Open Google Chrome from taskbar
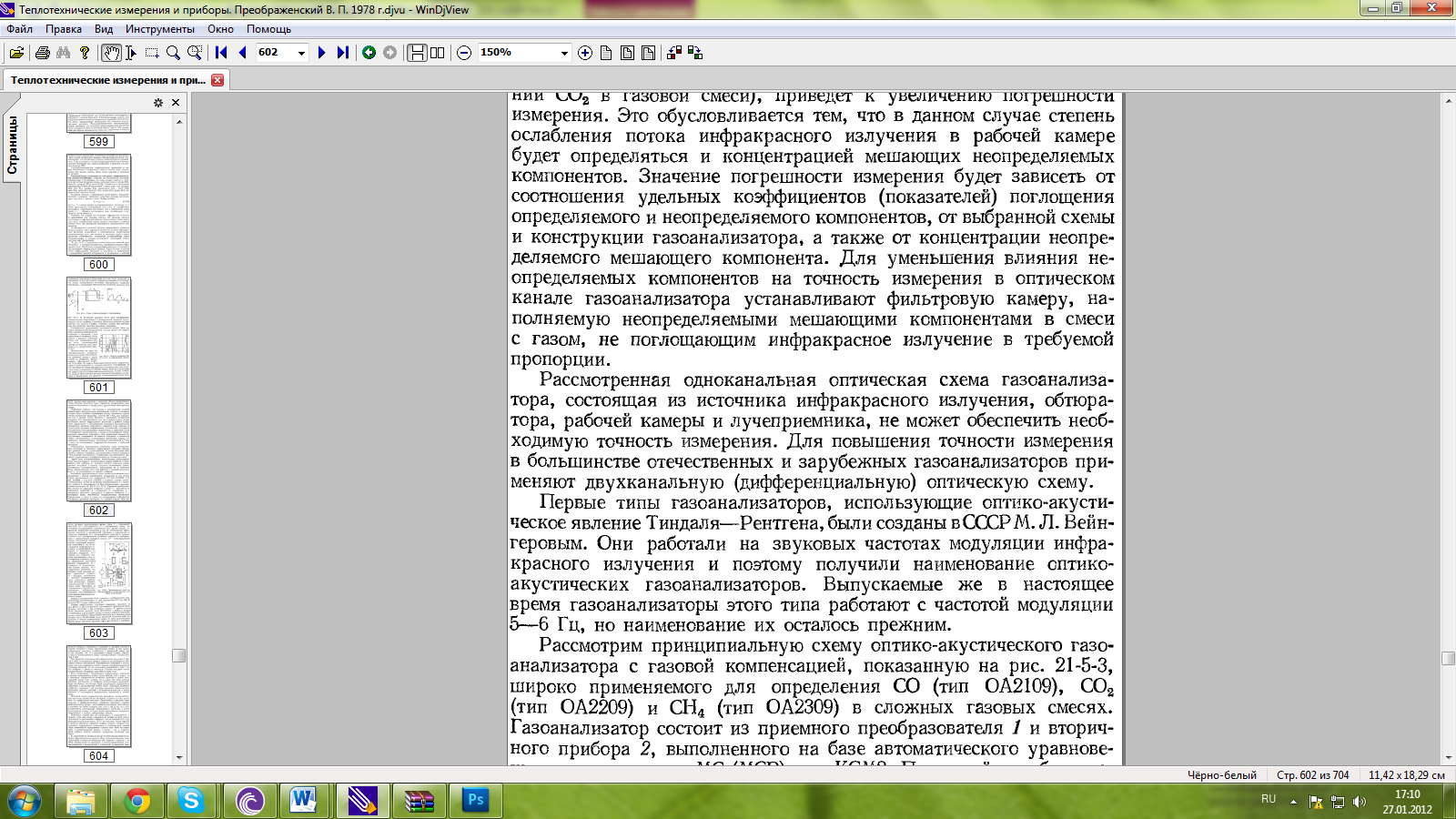This screenshot has height=819, width=1456. click(x=137, y=801)
